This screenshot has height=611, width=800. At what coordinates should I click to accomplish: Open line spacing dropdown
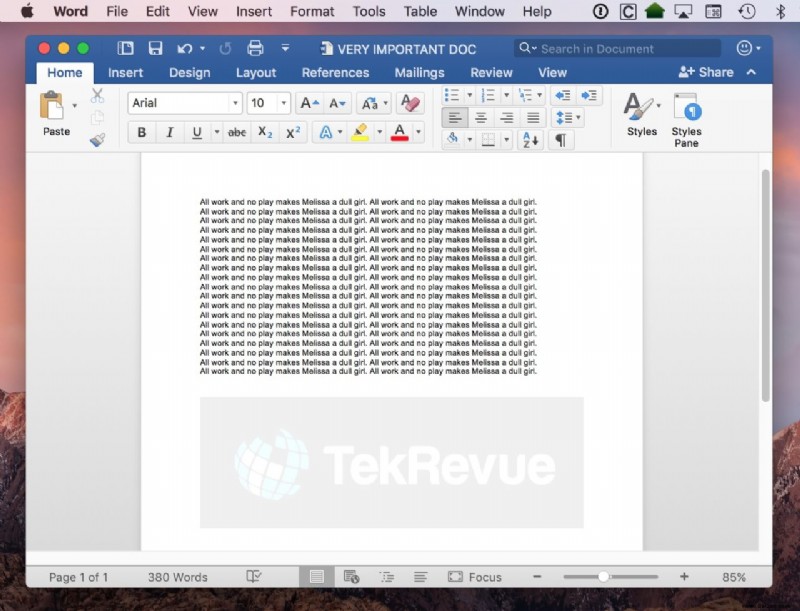[568, 118]
